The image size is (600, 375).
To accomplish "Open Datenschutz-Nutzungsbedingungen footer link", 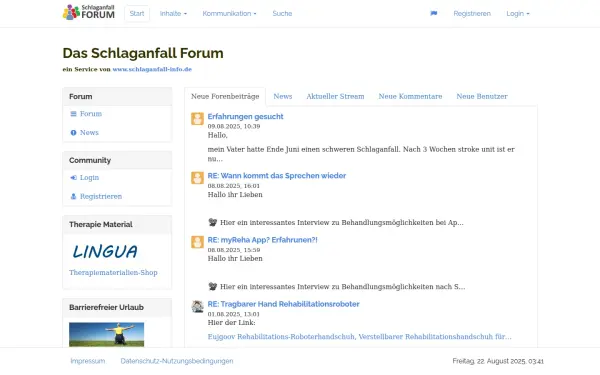I will [x=177, y=361].
